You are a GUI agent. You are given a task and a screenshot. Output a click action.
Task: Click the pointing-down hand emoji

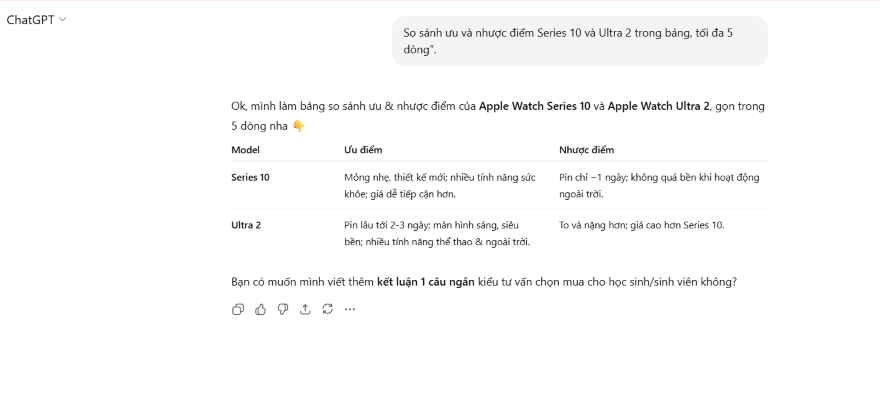pyautogui.click(x=298, y=126)
